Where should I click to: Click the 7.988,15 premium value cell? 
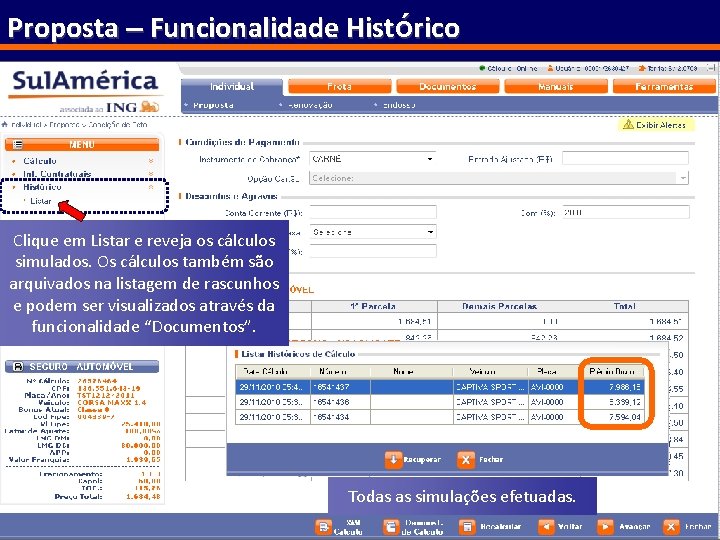[x=613, y=387]
